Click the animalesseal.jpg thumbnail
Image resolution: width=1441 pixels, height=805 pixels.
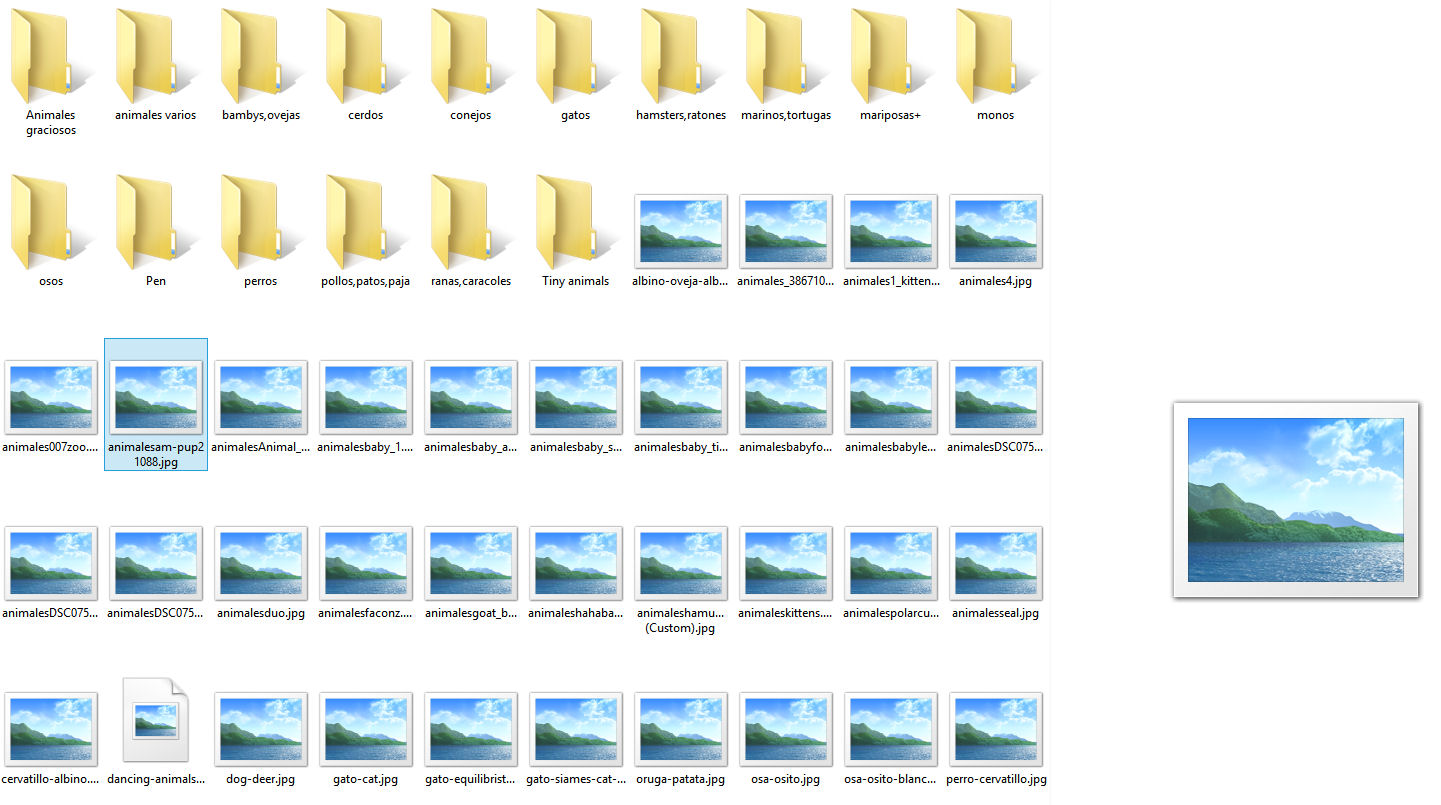[x=995, y=563]
